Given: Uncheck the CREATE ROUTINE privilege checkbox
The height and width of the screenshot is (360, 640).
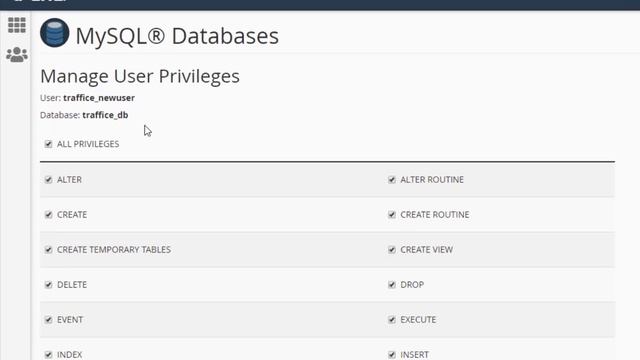Looking at the screenshot, I should tap(392, 215).
